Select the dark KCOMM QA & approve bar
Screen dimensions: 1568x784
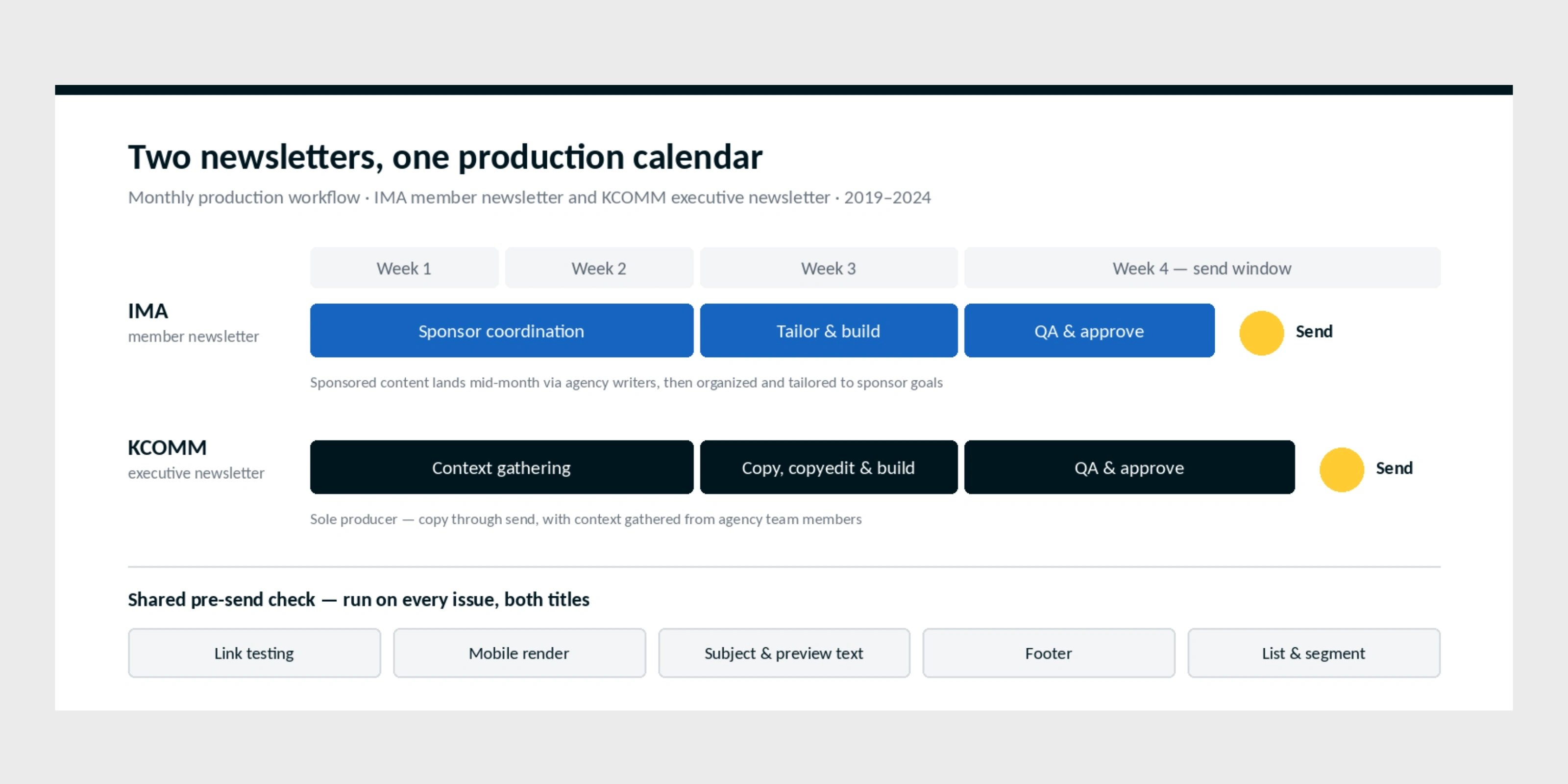click(1129, 467)
